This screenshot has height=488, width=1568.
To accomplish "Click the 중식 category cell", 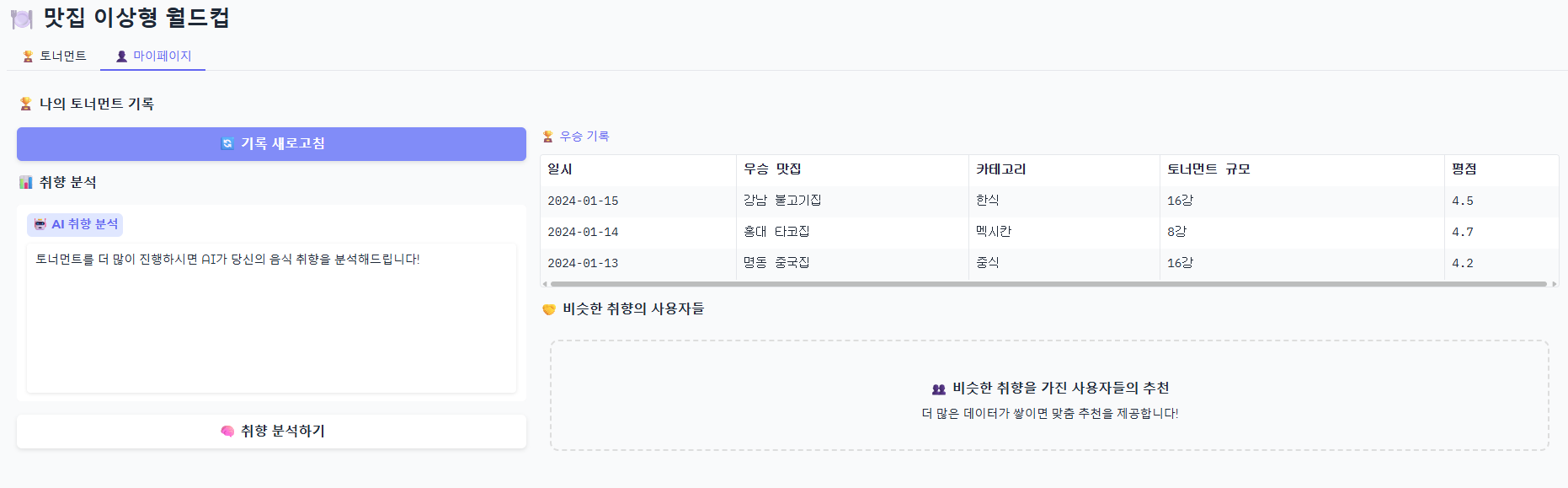I will coord(1064,263).
